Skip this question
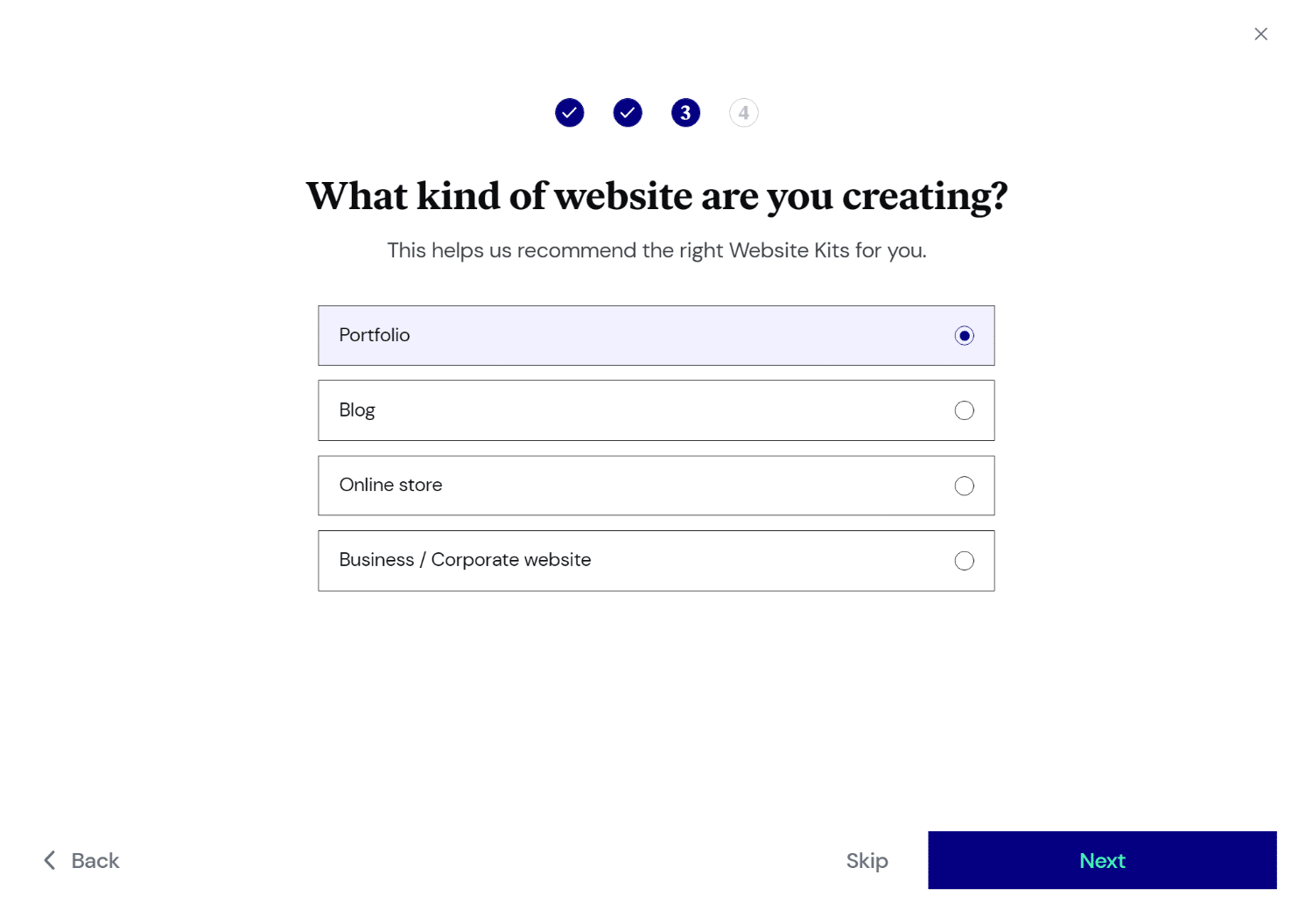The width and height of the screenshot is (1313, 924). pyautogui.click(x=867, y=861)
